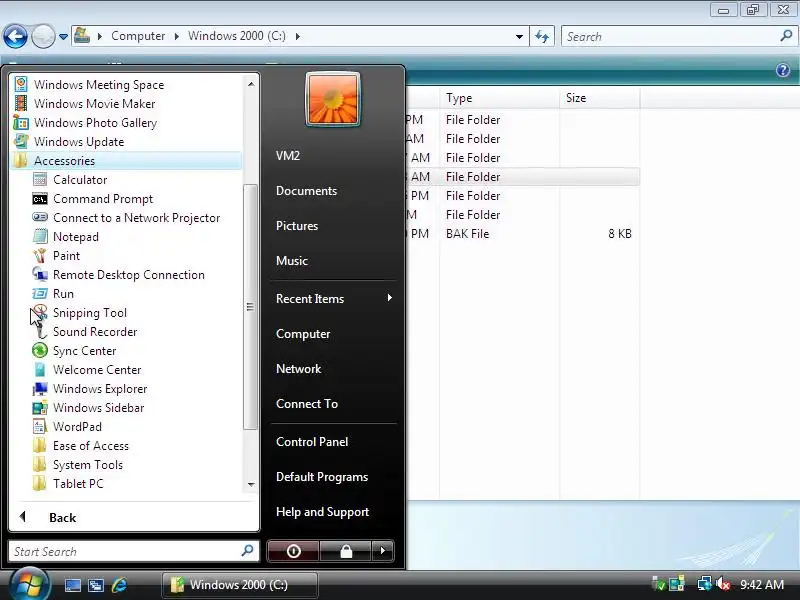Image resolution: width=800 pixels, height=600 pixels.
Task: Open Documents from Start menu
Action: click(x=306, y=191)
